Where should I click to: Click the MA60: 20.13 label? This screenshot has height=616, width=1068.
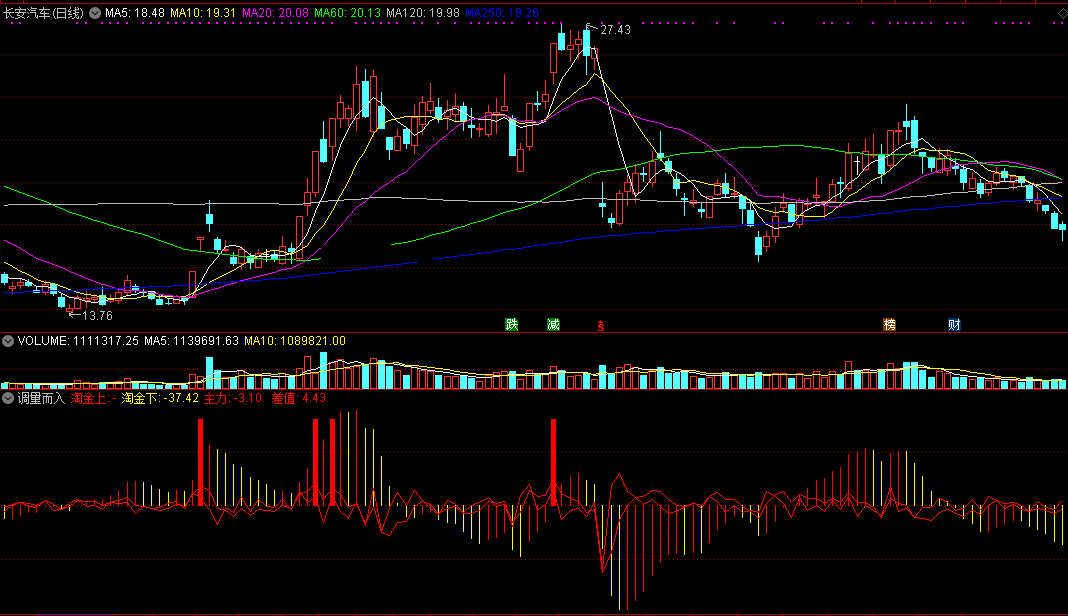(347, 13)
